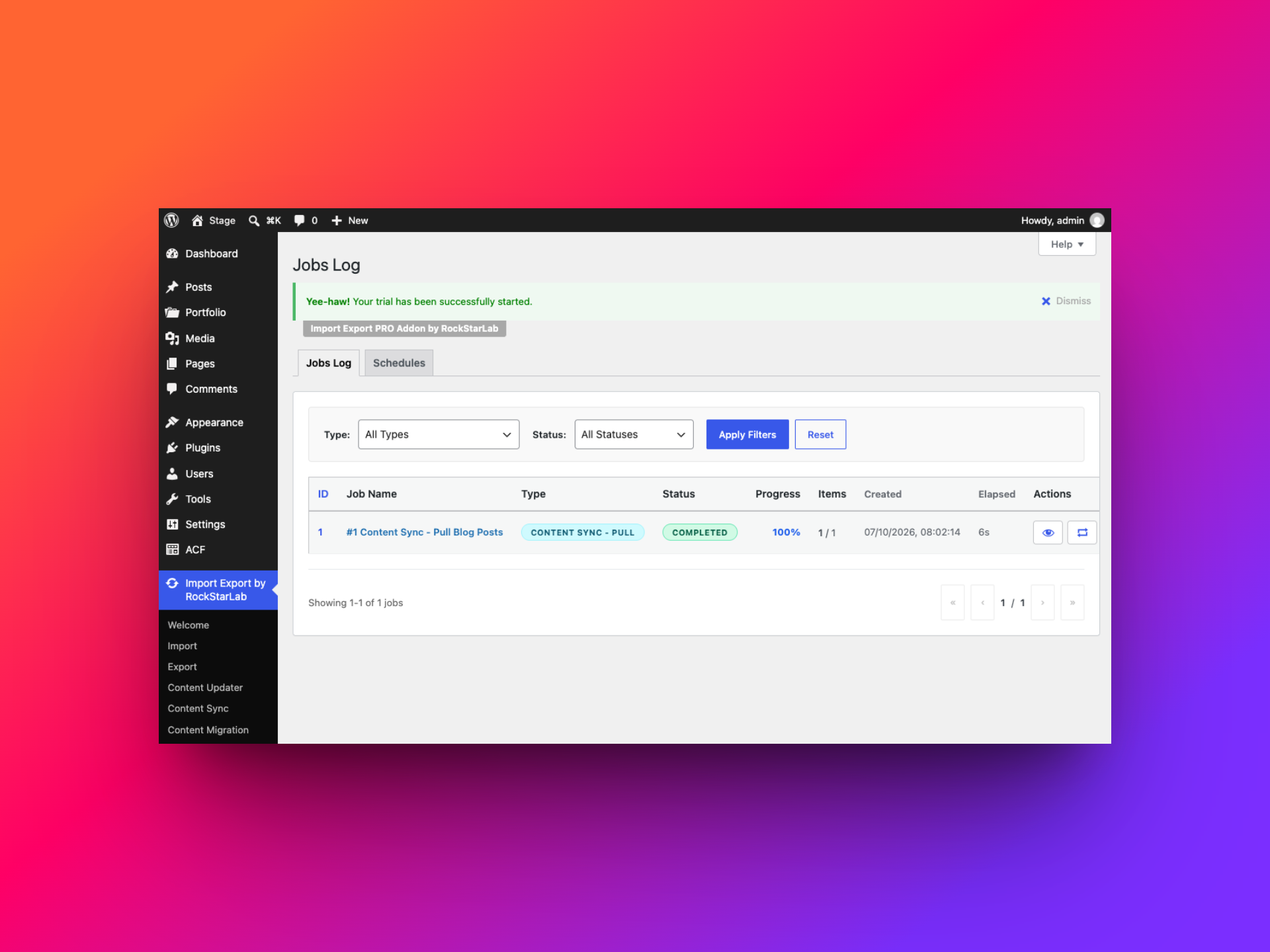Open the Welcome submenu item
The image size is (1270, 952).
coord(189,625)
